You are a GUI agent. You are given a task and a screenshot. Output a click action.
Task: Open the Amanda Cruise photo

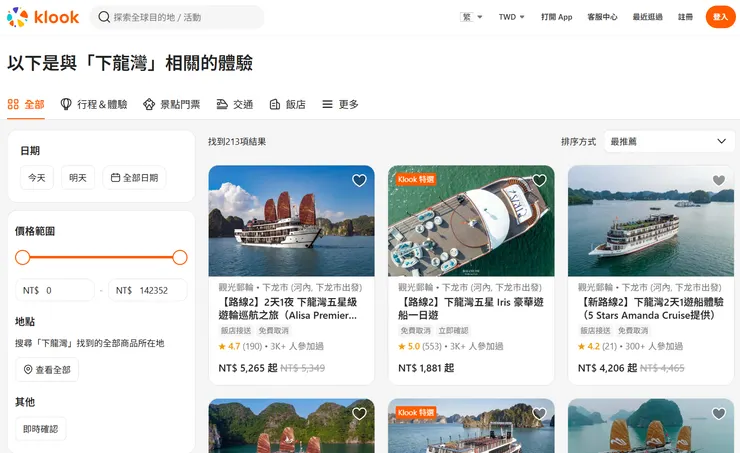point(651,221)
